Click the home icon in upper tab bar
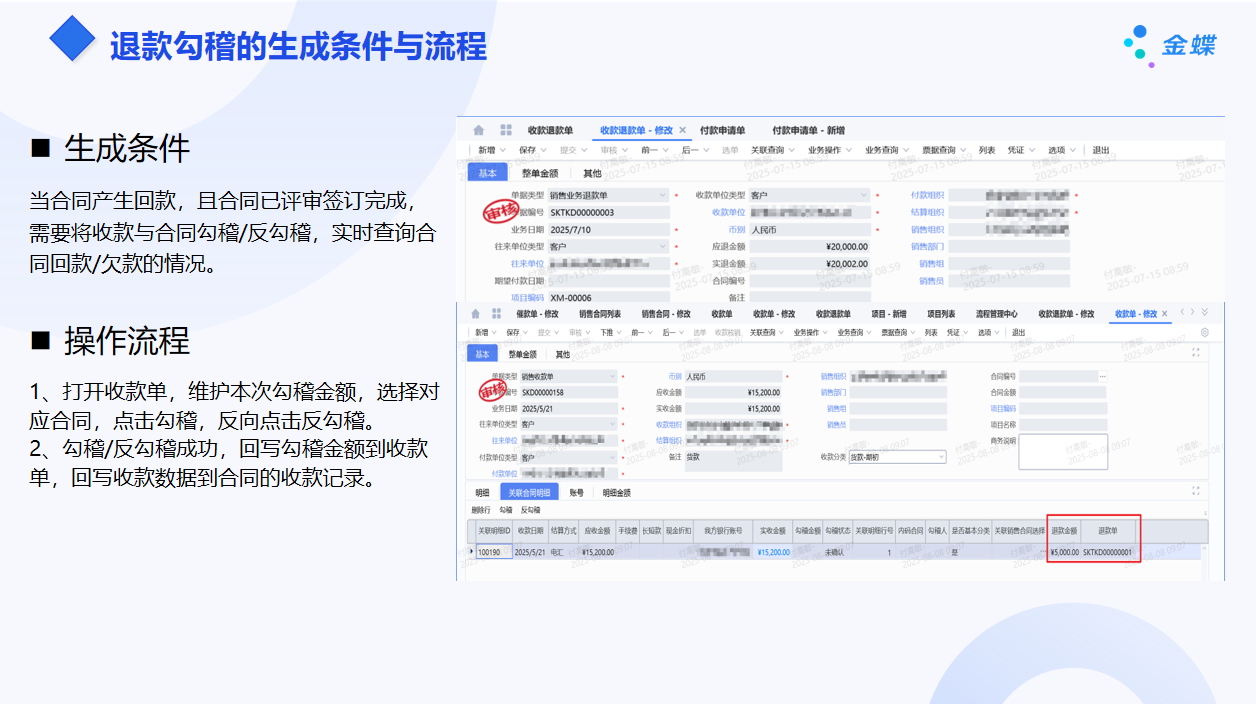Image resolution: width=1256 pixels, height=704 pixels. coord(479,130)
